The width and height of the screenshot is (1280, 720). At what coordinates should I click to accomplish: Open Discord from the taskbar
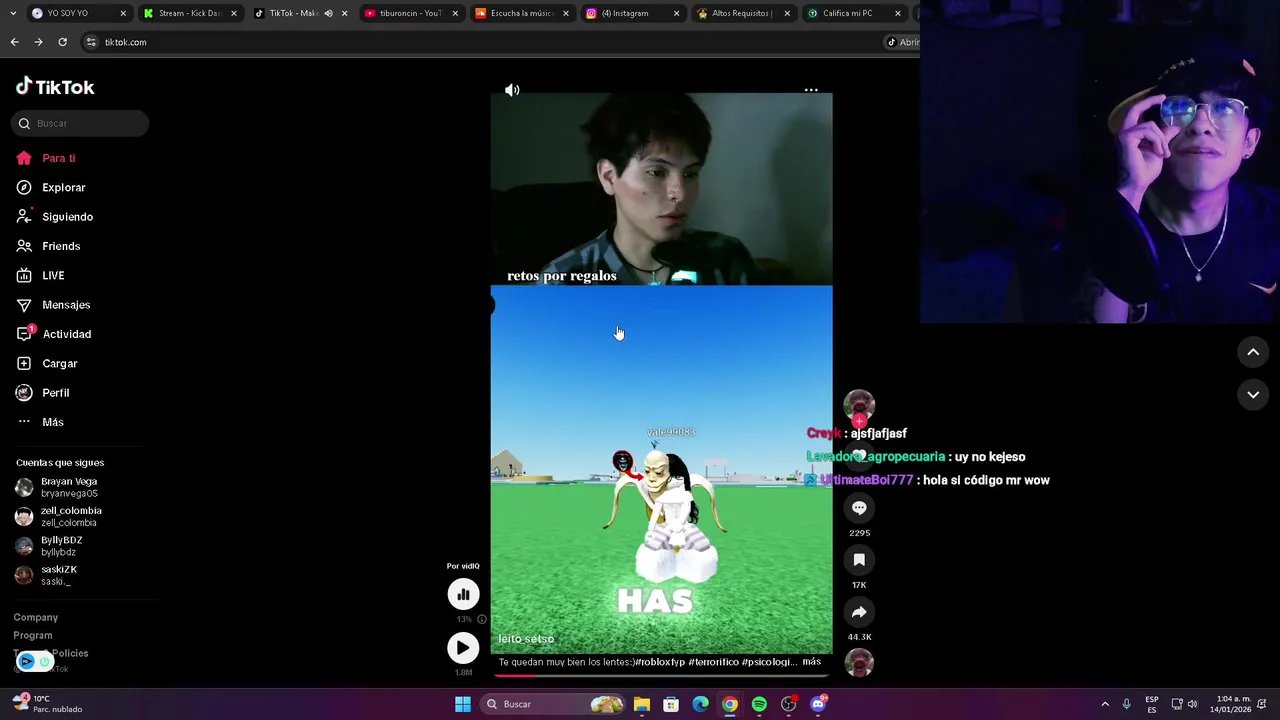[818, 704]
